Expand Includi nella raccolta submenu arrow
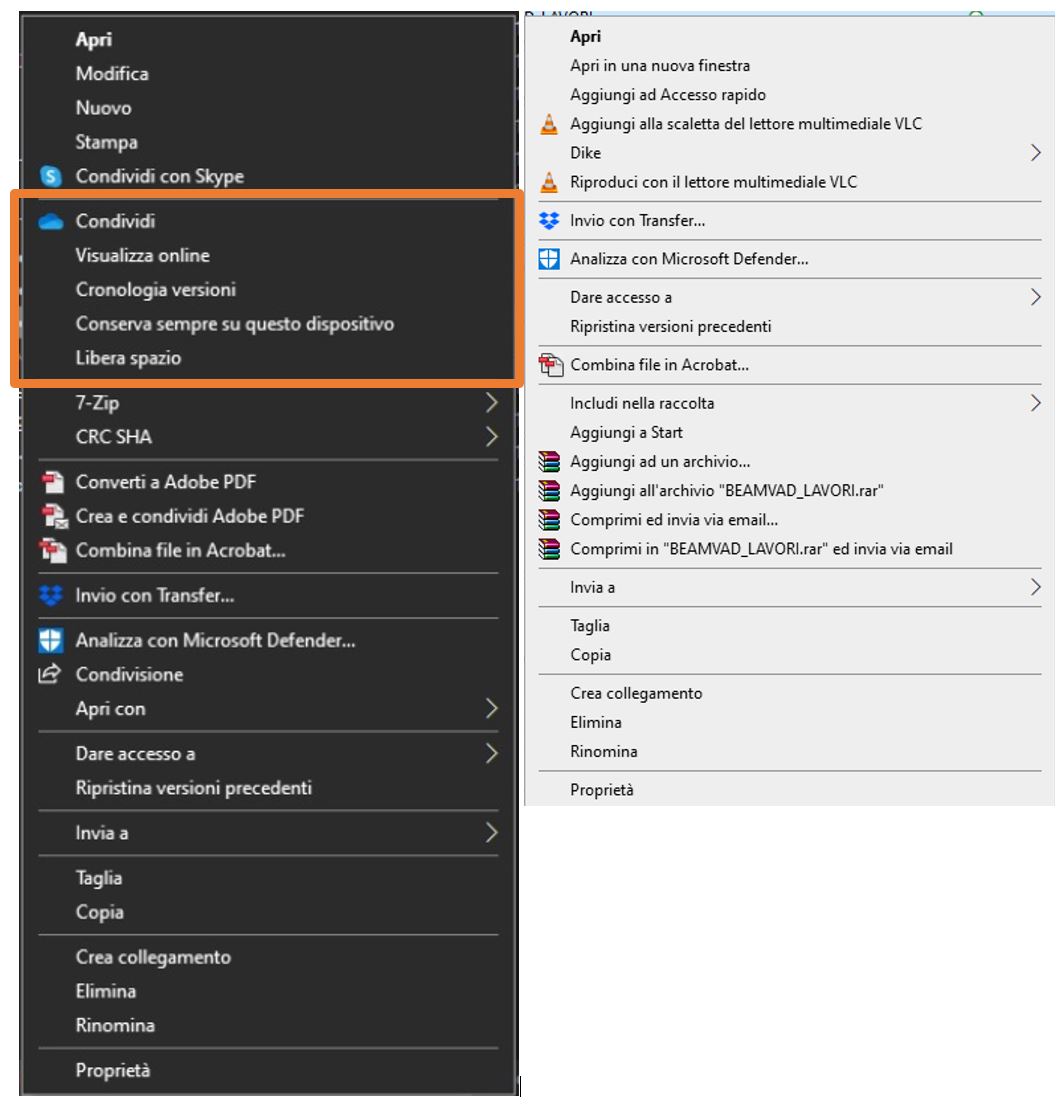Screen dimensions: 1064x1107 pos(1035,403)
